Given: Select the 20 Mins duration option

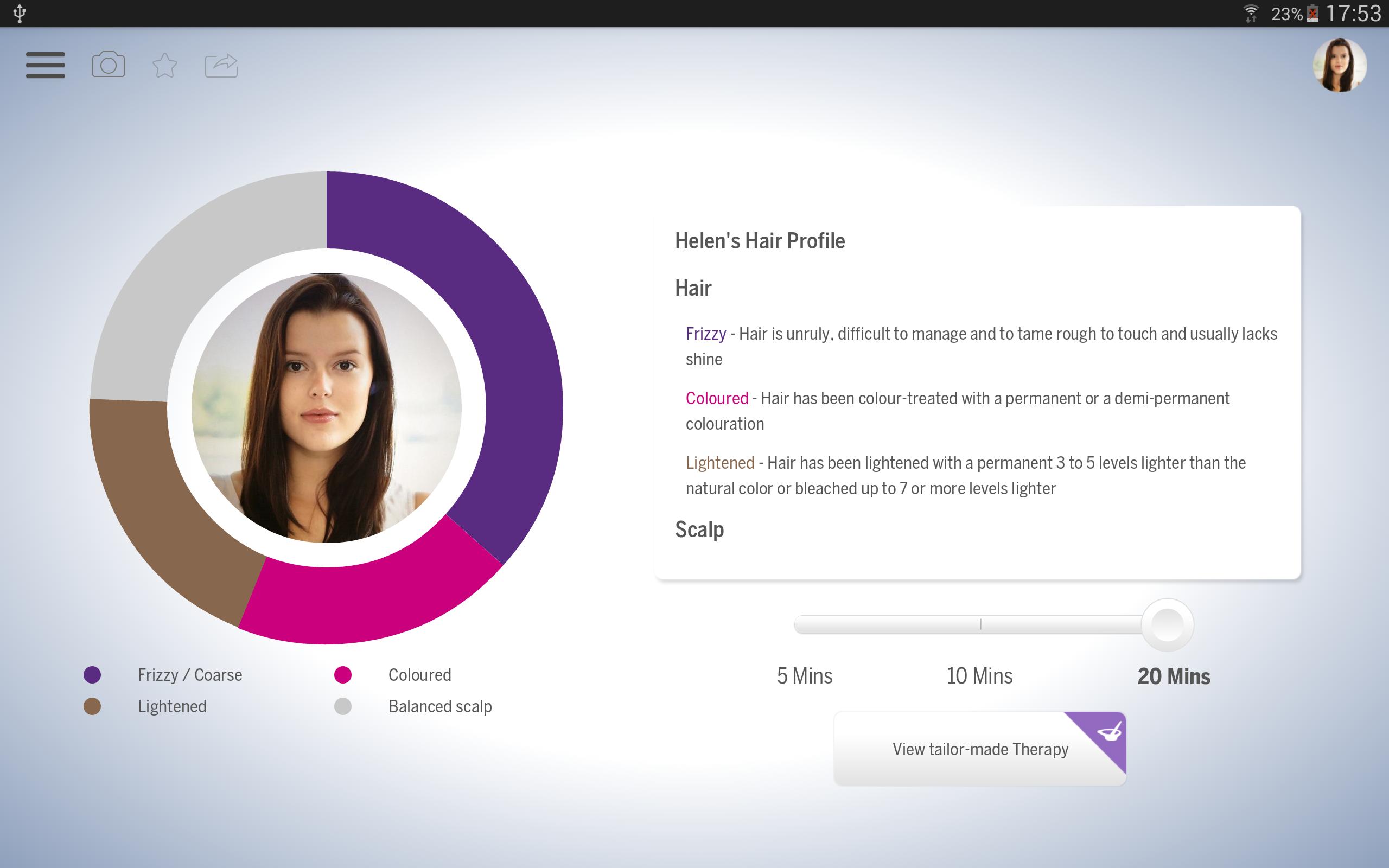Looking at the screenshot, I should [x=1173, y=676].
